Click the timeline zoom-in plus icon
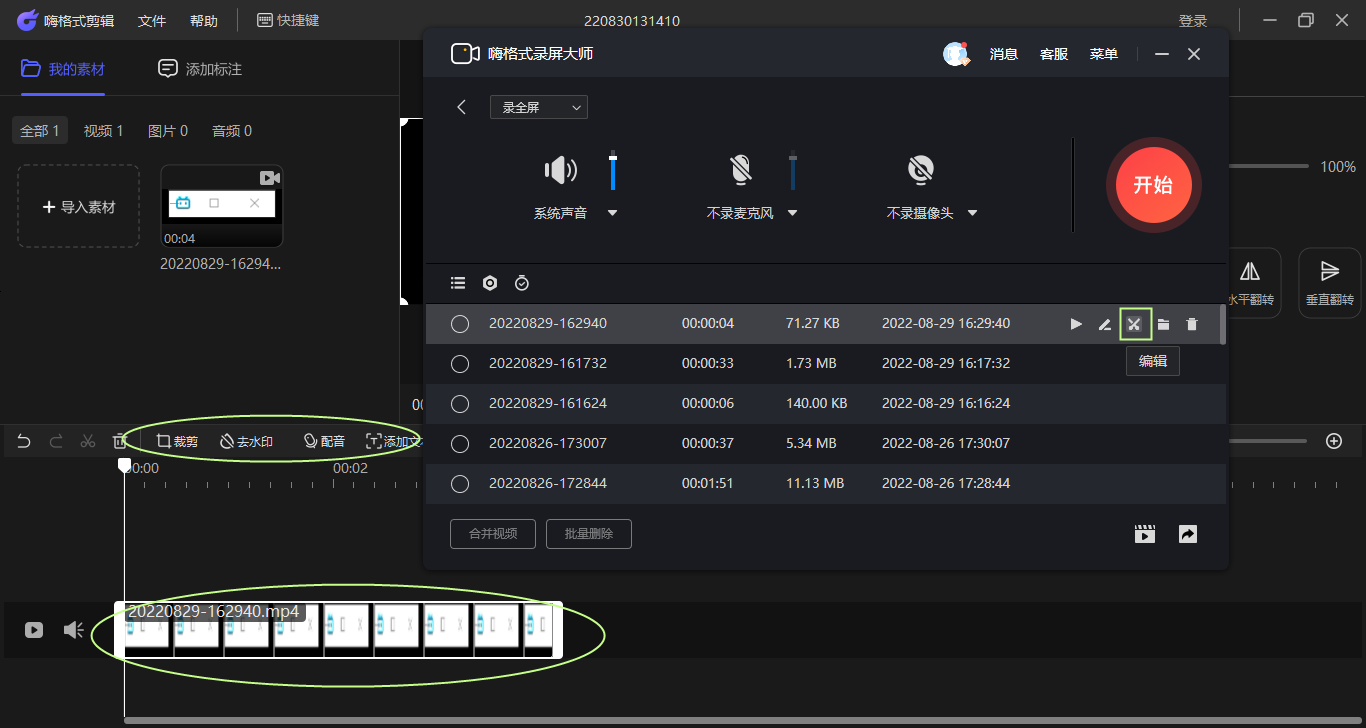Screen dimensions: 1366x728 (x=1334, y=441)
